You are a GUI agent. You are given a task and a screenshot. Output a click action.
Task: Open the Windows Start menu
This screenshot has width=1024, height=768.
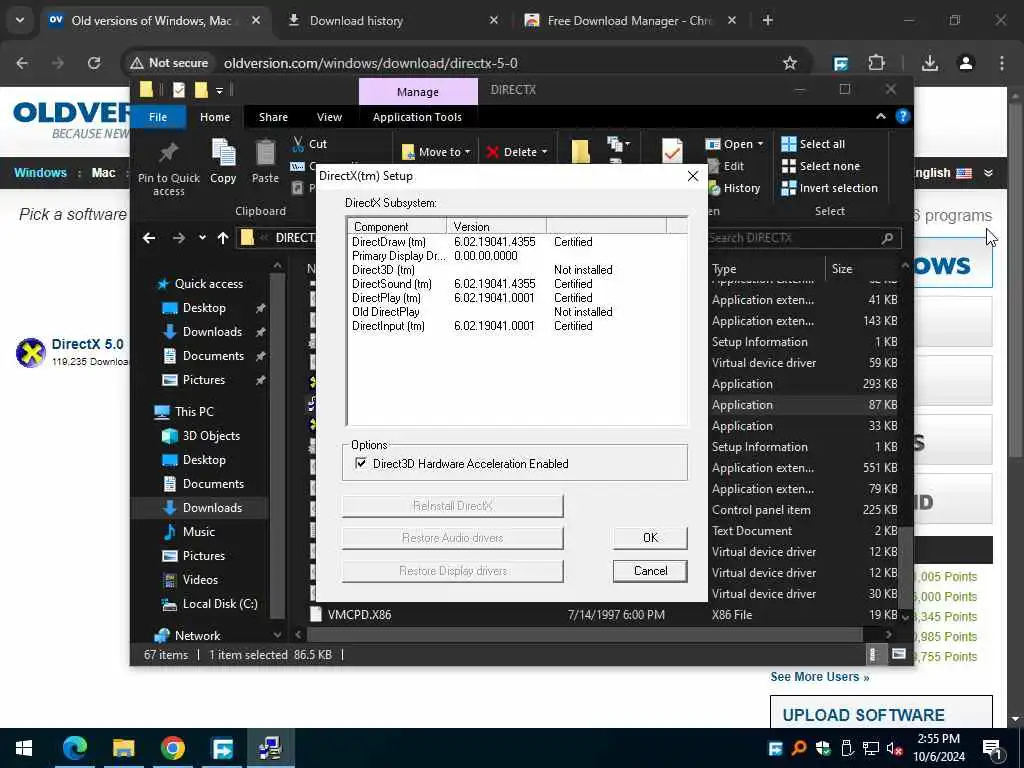(x=24, y=748)
